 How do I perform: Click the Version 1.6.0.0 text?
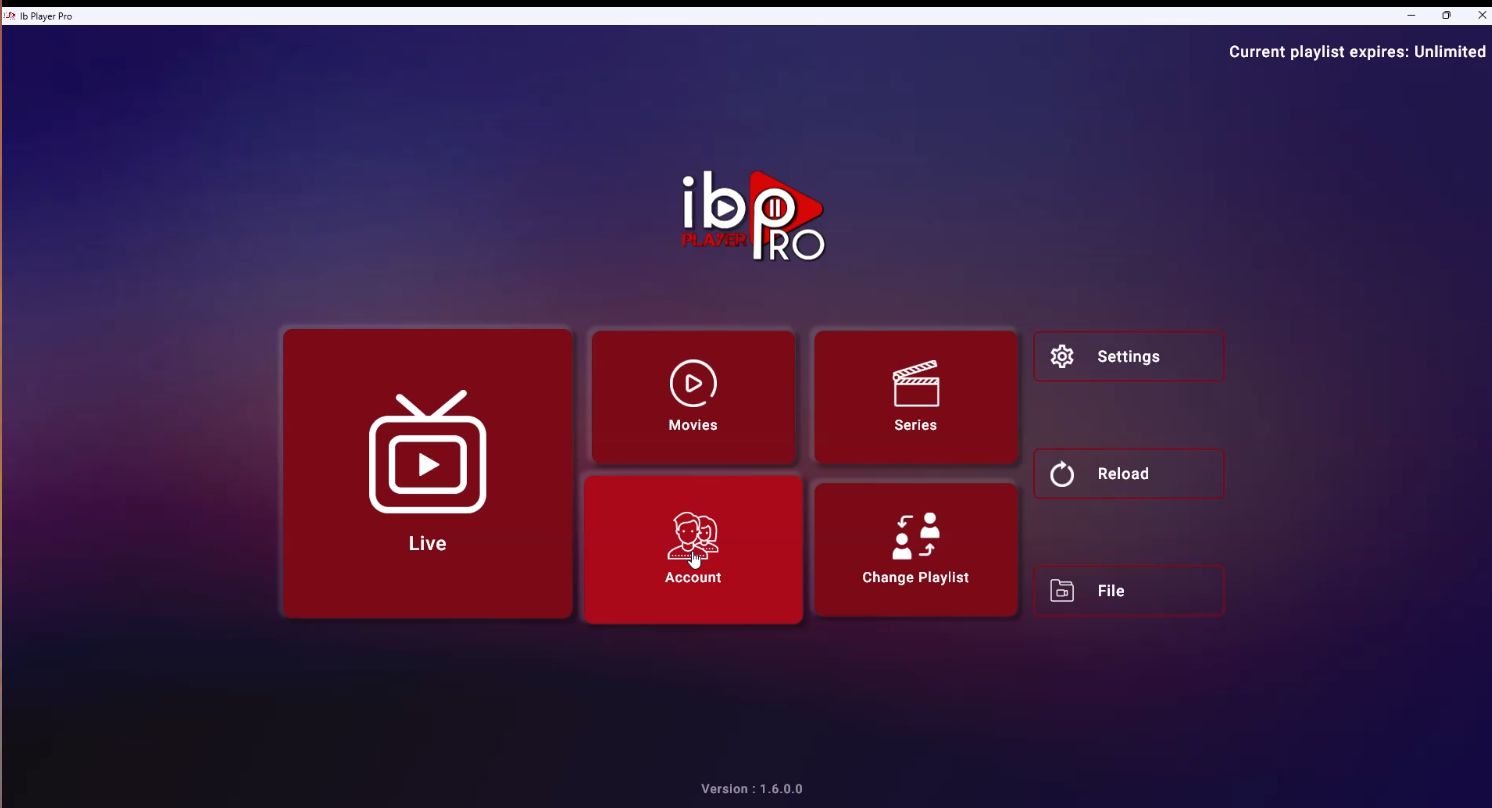point(752,789)
